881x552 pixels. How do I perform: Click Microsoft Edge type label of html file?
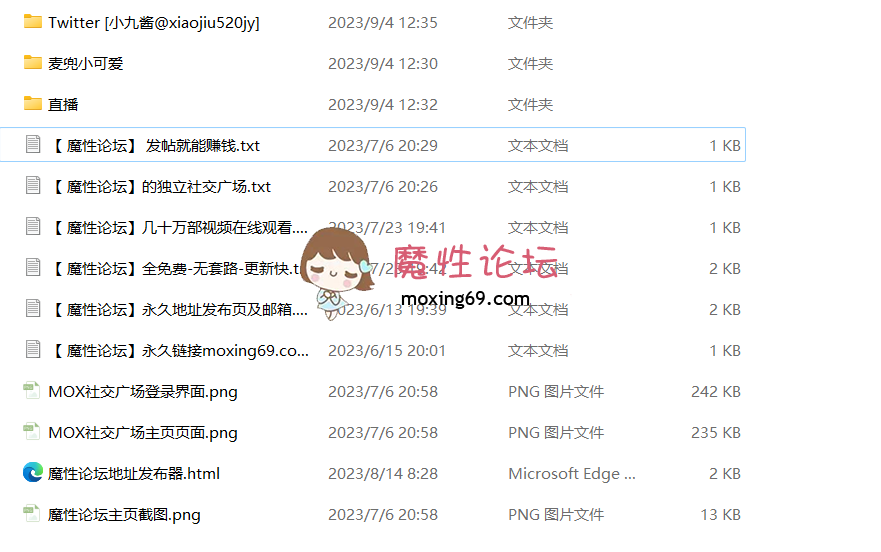coord(572,474)
